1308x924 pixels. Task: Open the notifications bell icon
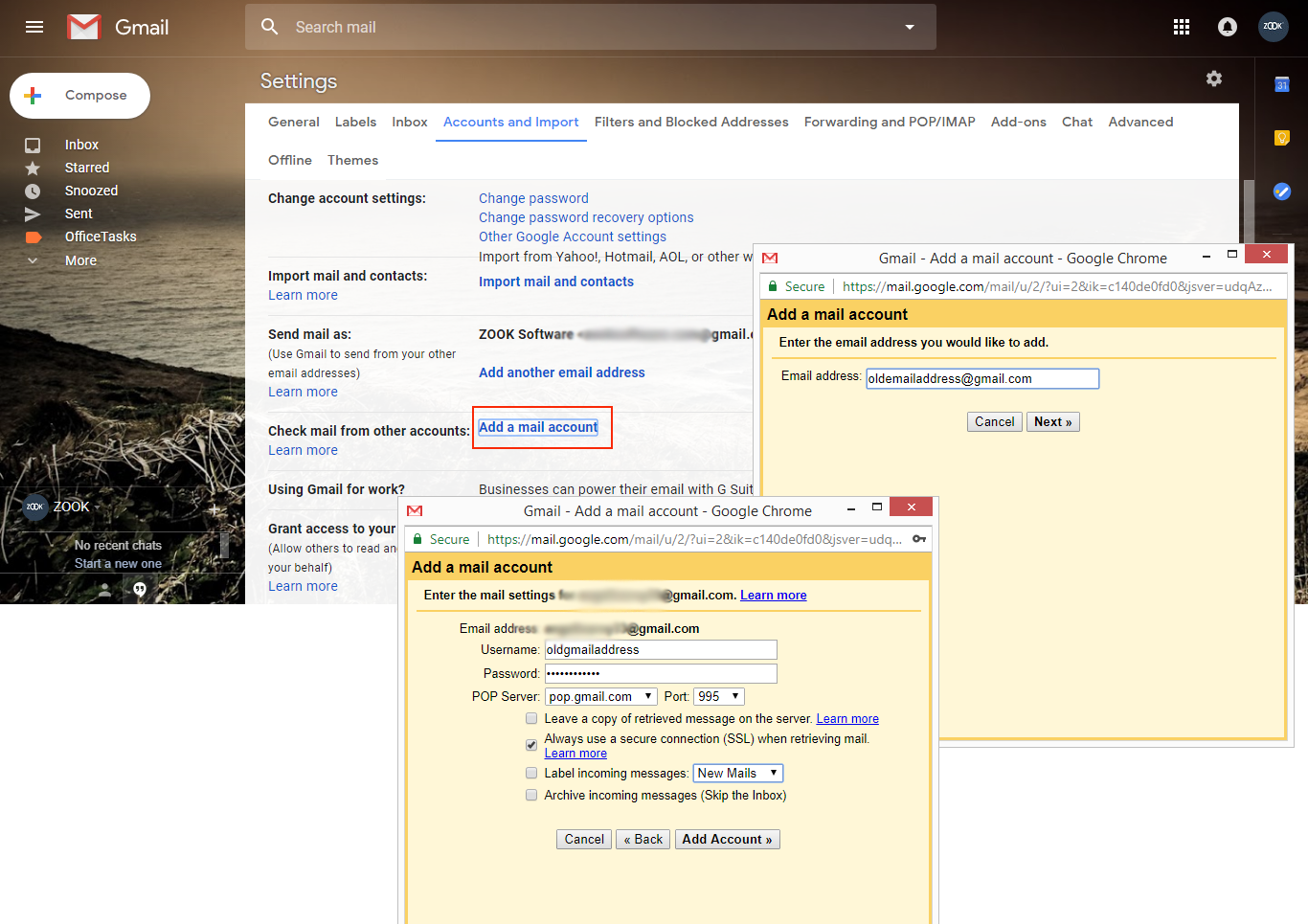1228,27
